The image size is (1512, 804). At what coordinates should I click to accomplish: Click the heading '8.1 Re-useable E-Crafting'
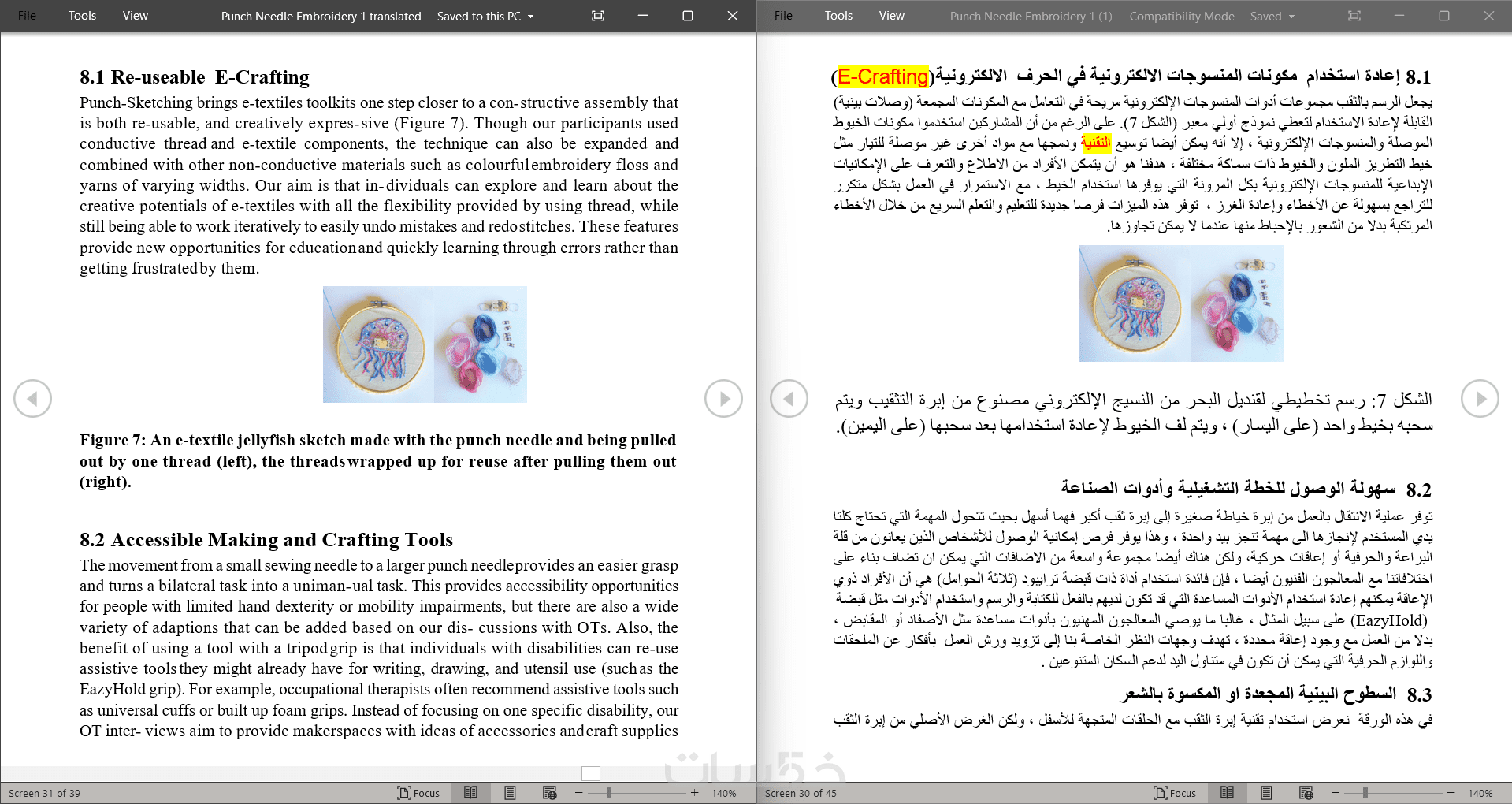point(195,77)
